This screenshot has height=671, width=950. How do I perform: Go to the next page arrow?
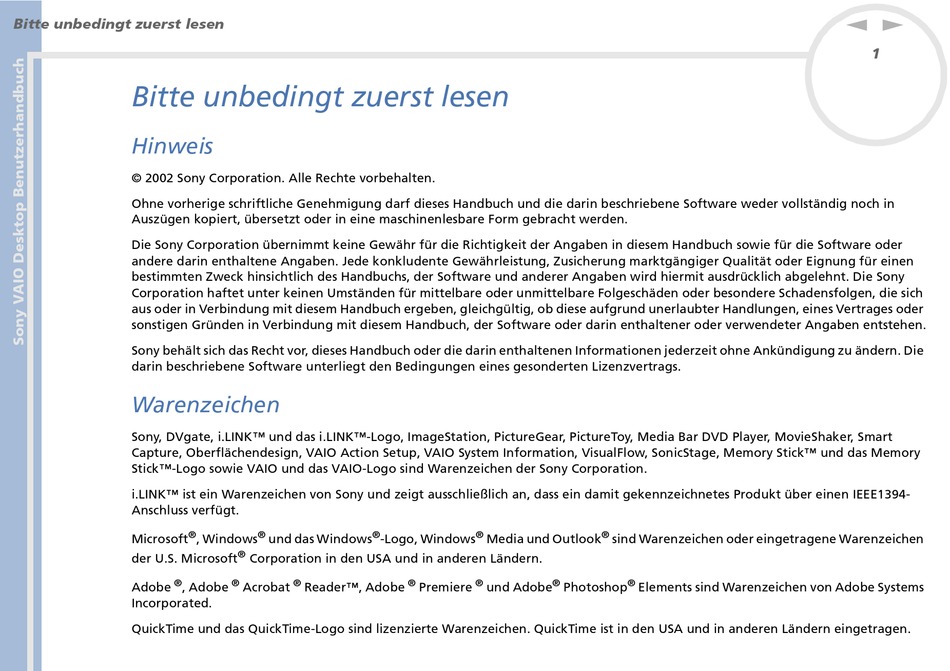tap(892, 25)
